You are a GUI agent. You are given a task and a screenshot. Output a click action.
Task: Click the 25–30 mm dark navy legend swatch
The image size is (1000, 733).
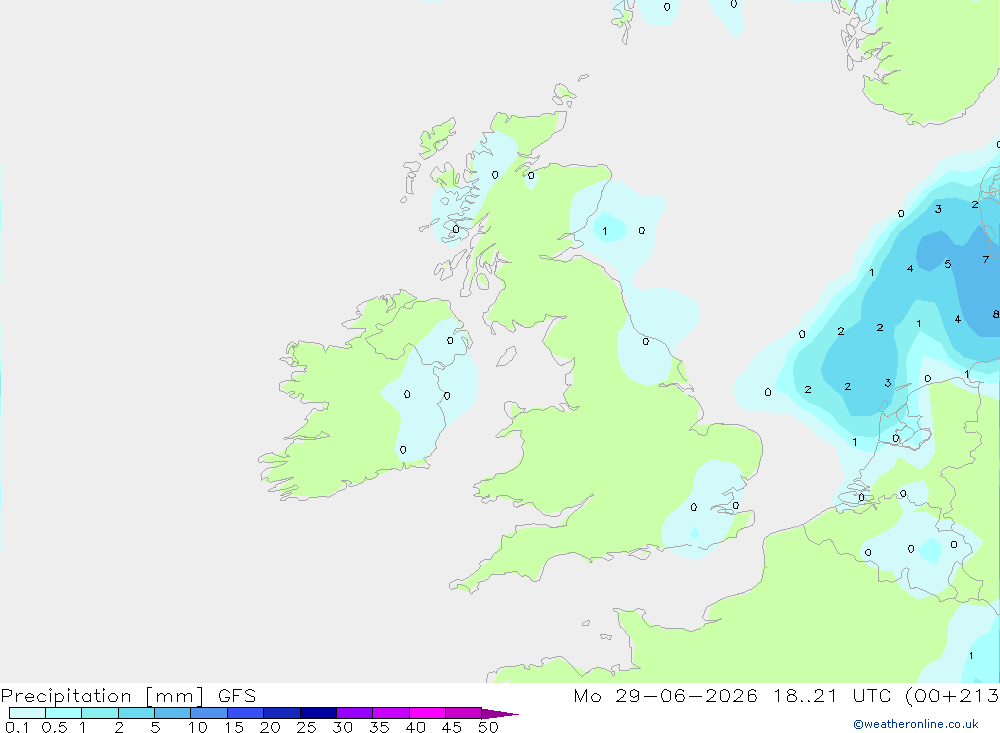[x=318, y=713]
